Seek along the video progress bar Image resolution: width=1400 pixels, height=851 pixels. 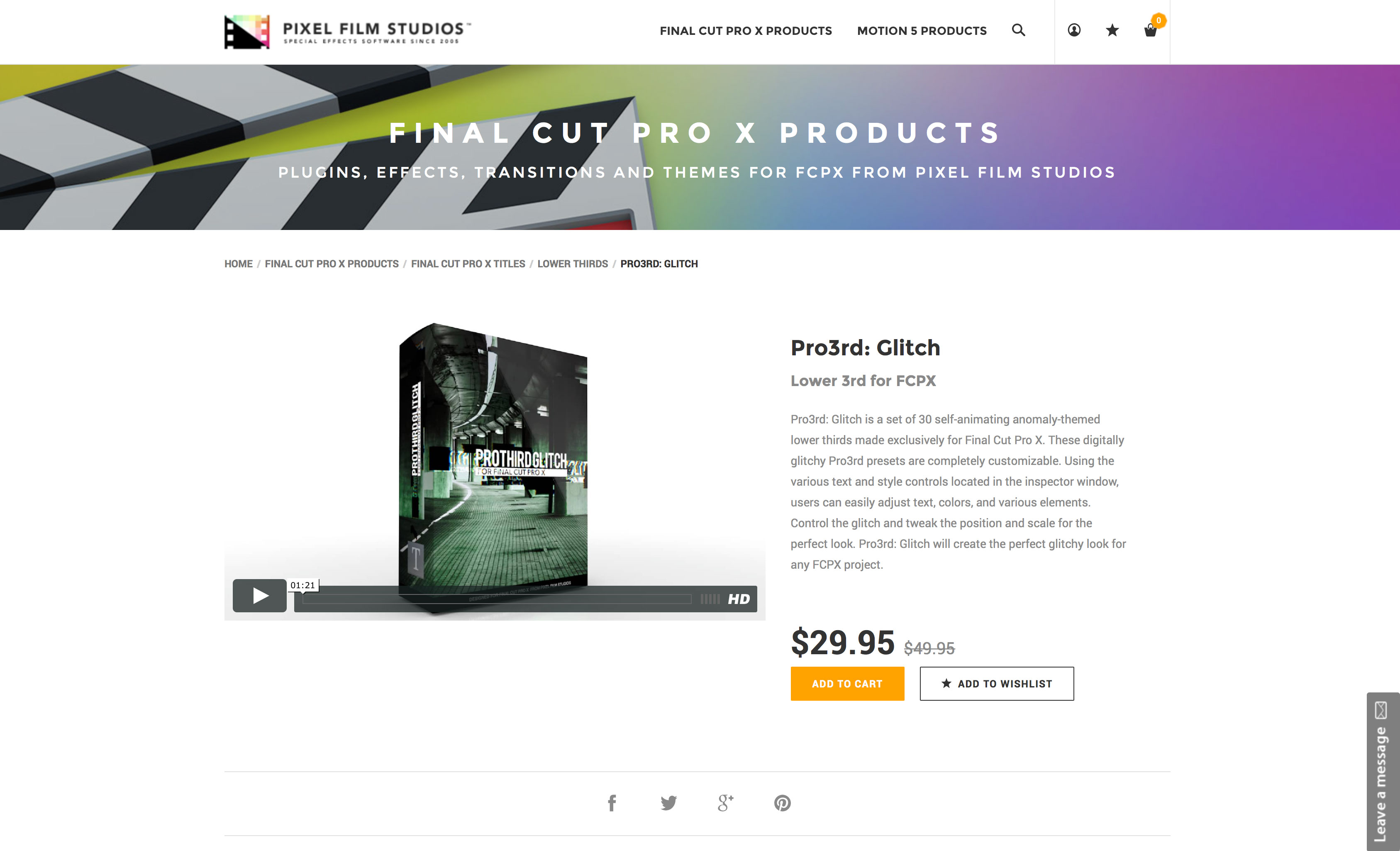pos(497,599)
